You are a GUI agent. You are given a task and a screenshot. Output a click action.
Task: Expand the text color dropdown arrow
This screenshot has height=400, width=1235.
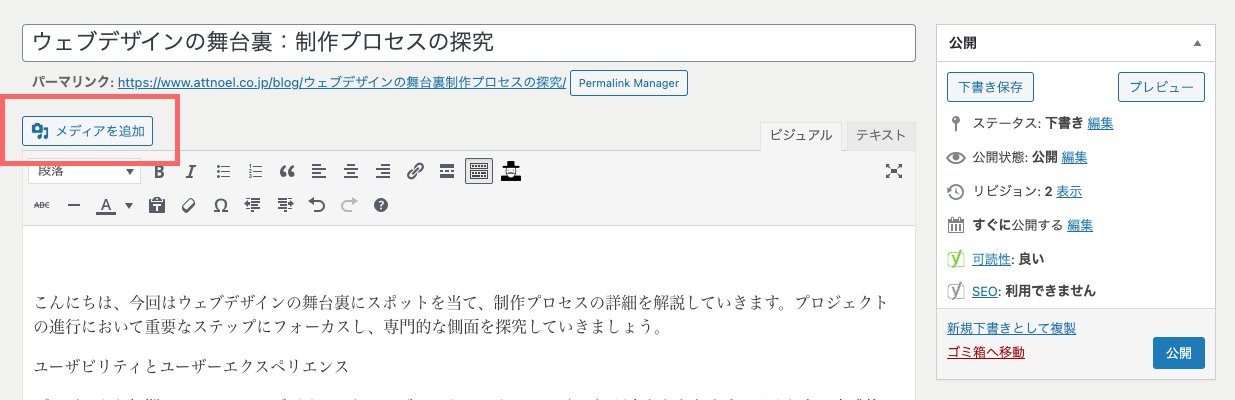coord(129,205)
